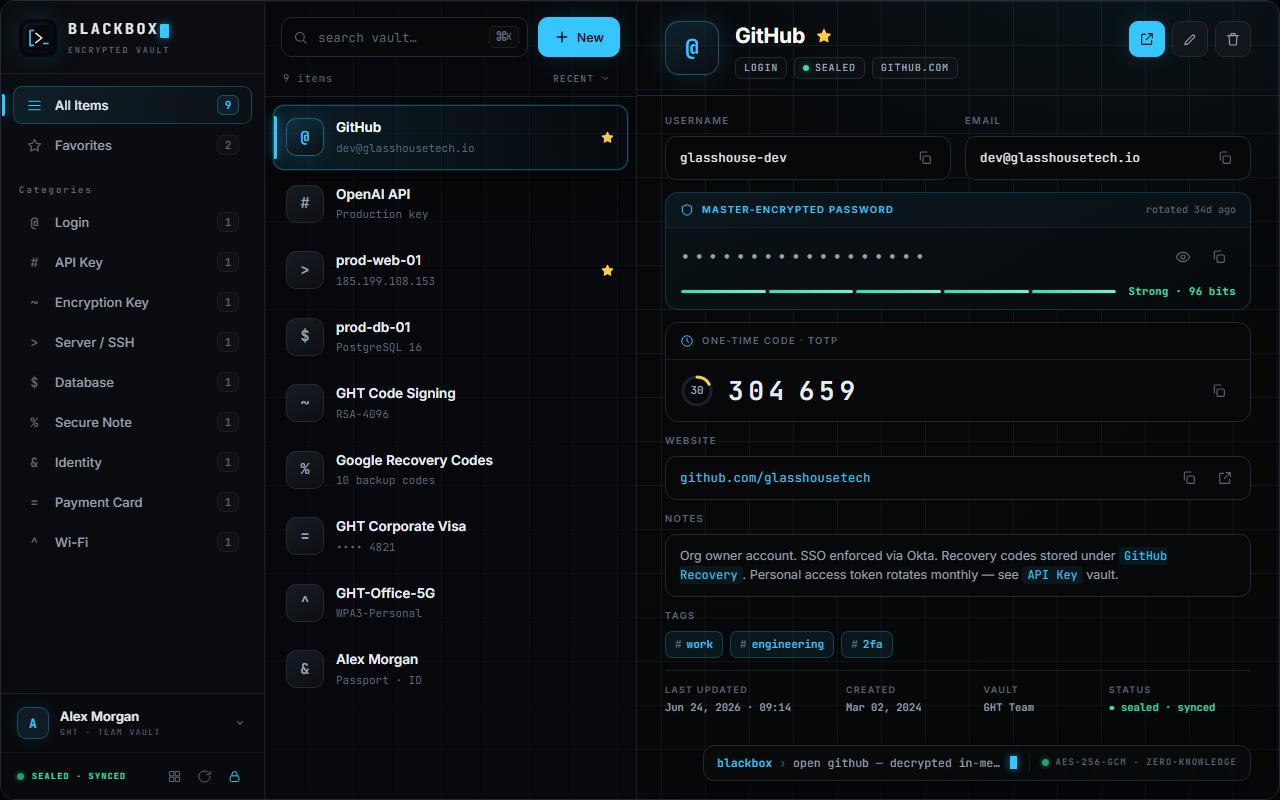Click the GitHub @ icon in detail header
Viewport: 1280px width, 800px height.
point(692,48)
